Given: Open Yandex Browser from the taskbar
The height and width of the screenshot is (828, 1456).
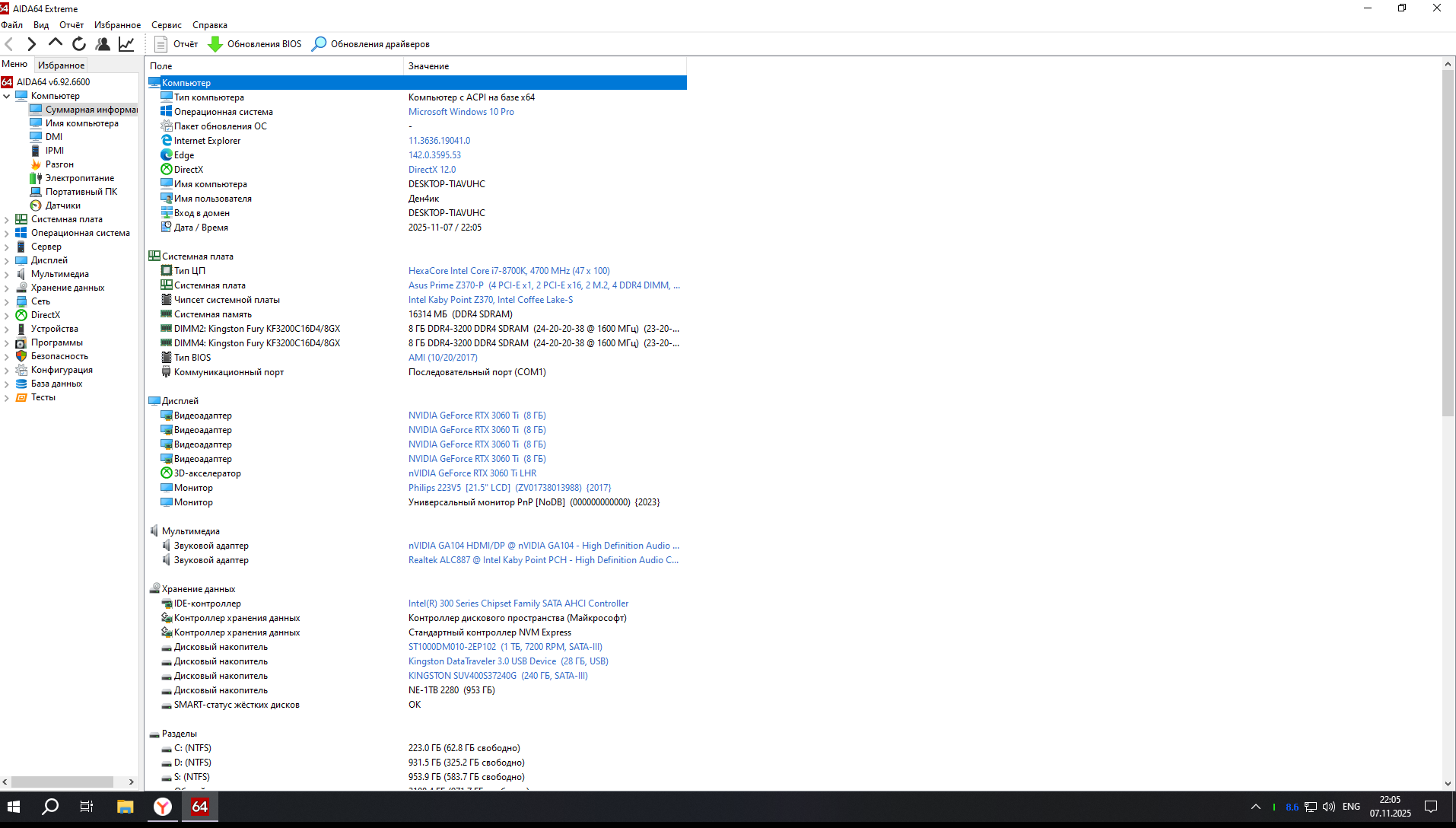Looking at the screenshot, I should coord(163,807).
